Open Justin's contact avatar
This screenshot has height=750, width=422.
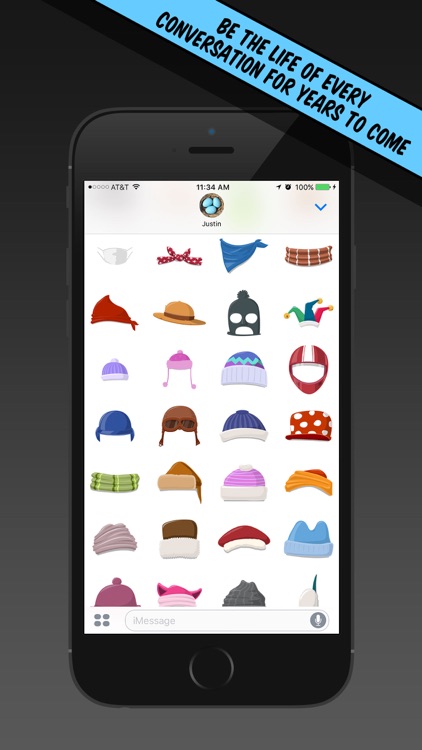211,205
